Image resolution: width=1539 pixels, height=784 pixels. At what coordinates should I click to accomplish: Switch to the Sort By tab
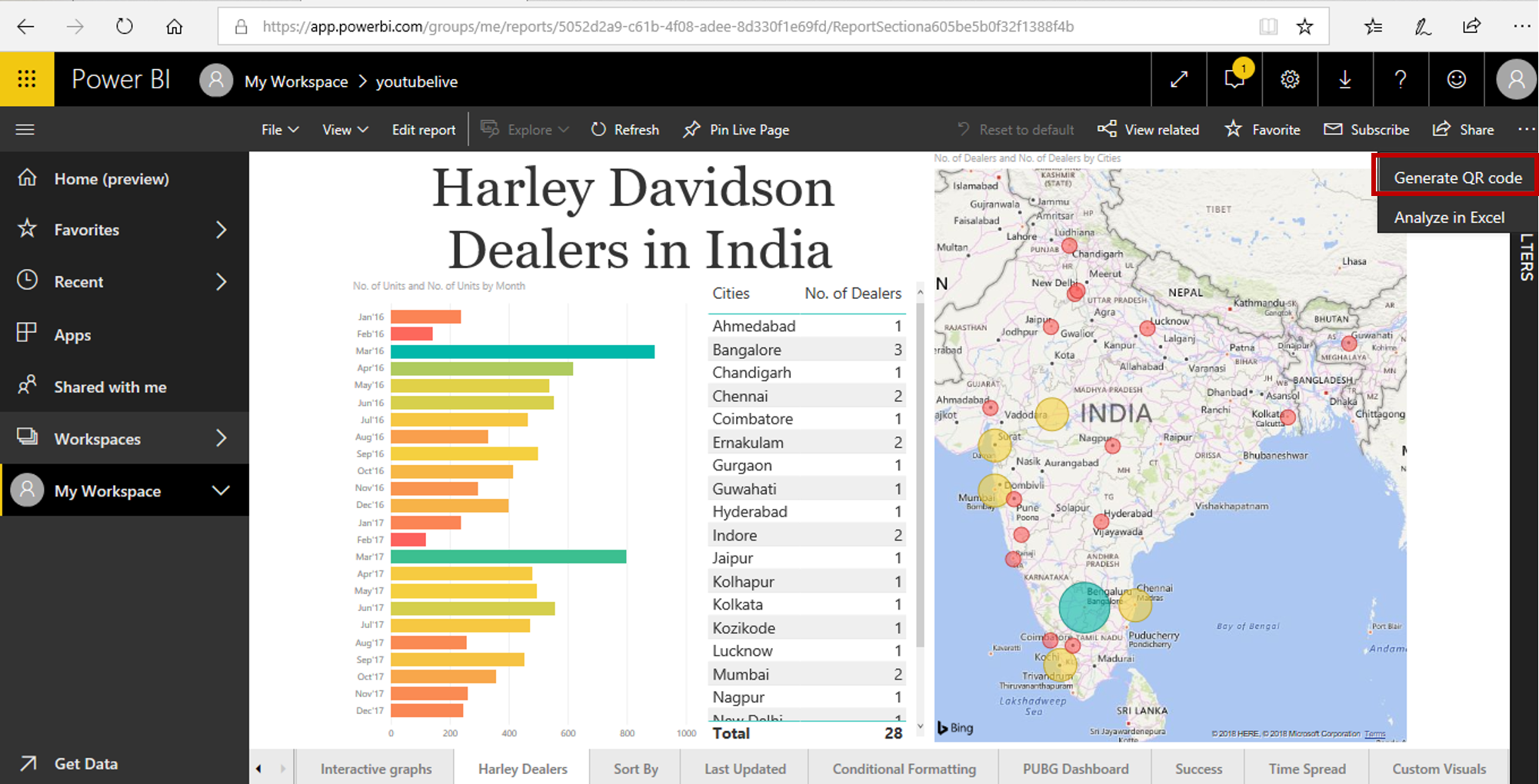(x=635, y=769)
